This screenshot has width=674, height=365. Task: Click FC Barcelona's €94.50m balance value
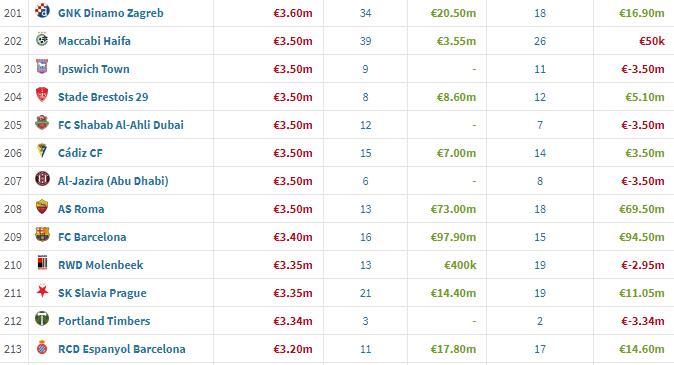click(642, 237)
